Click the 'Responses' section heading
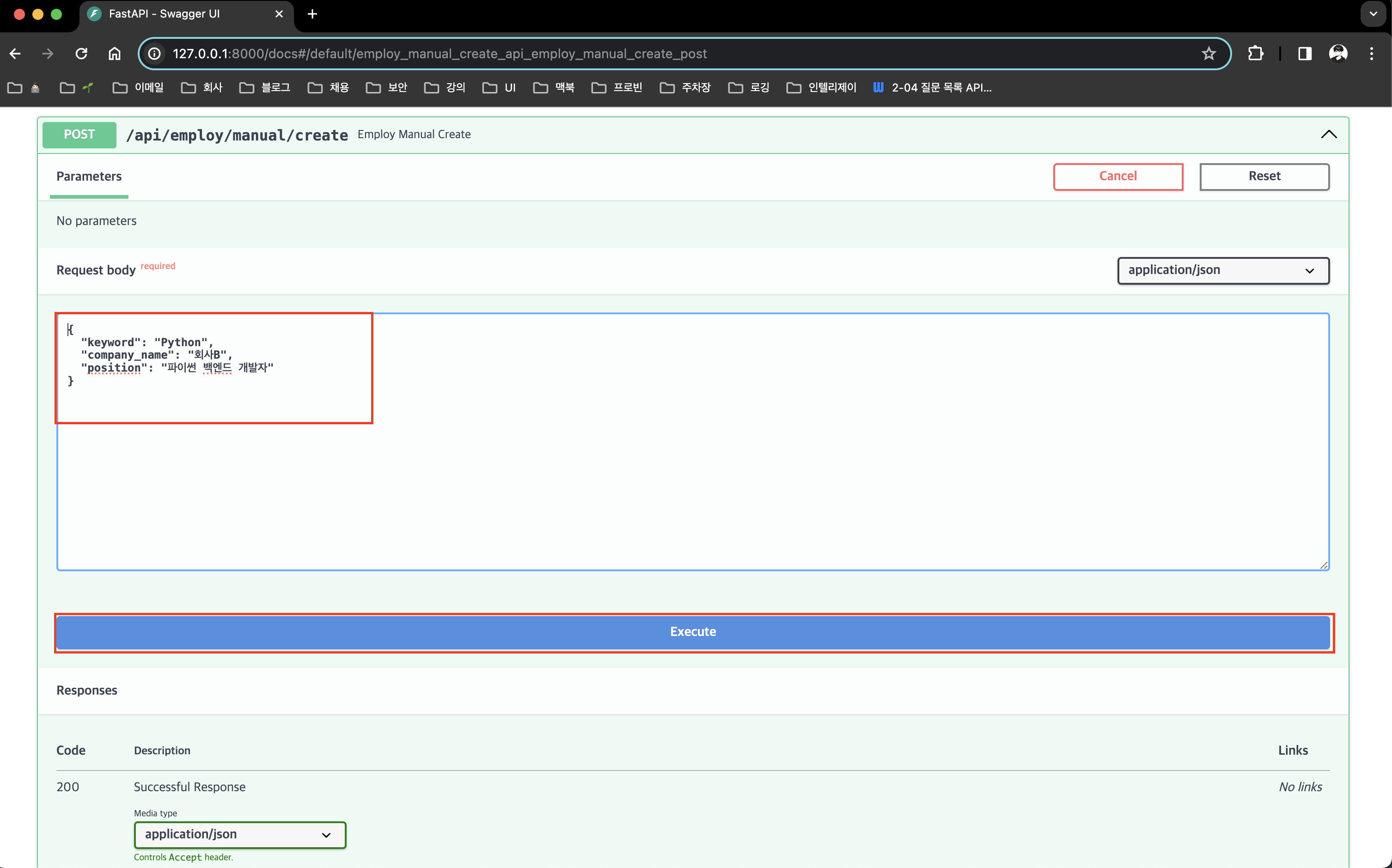This screenshot has height=868, width=1392. tap(87, 691)
